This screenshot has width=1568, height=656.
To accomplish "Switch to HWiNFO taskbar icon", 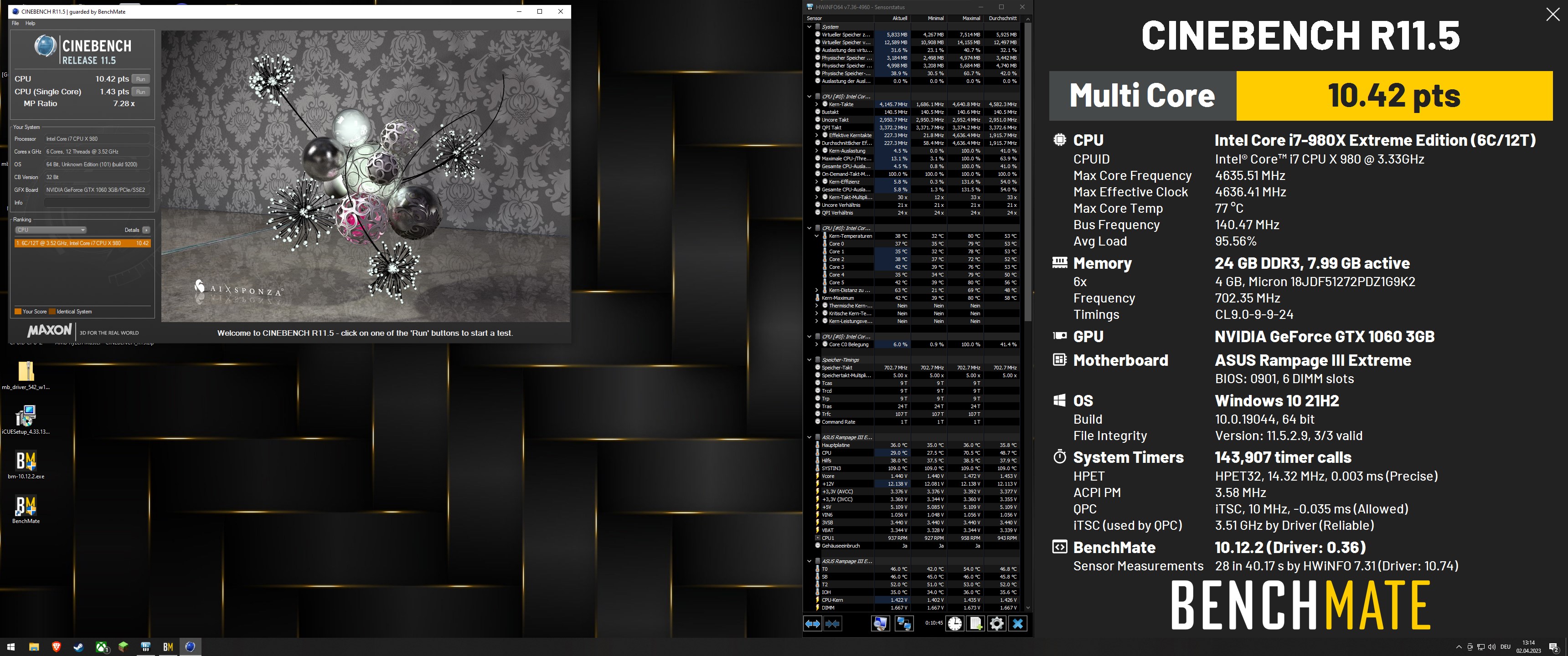I will pos(145,647).
